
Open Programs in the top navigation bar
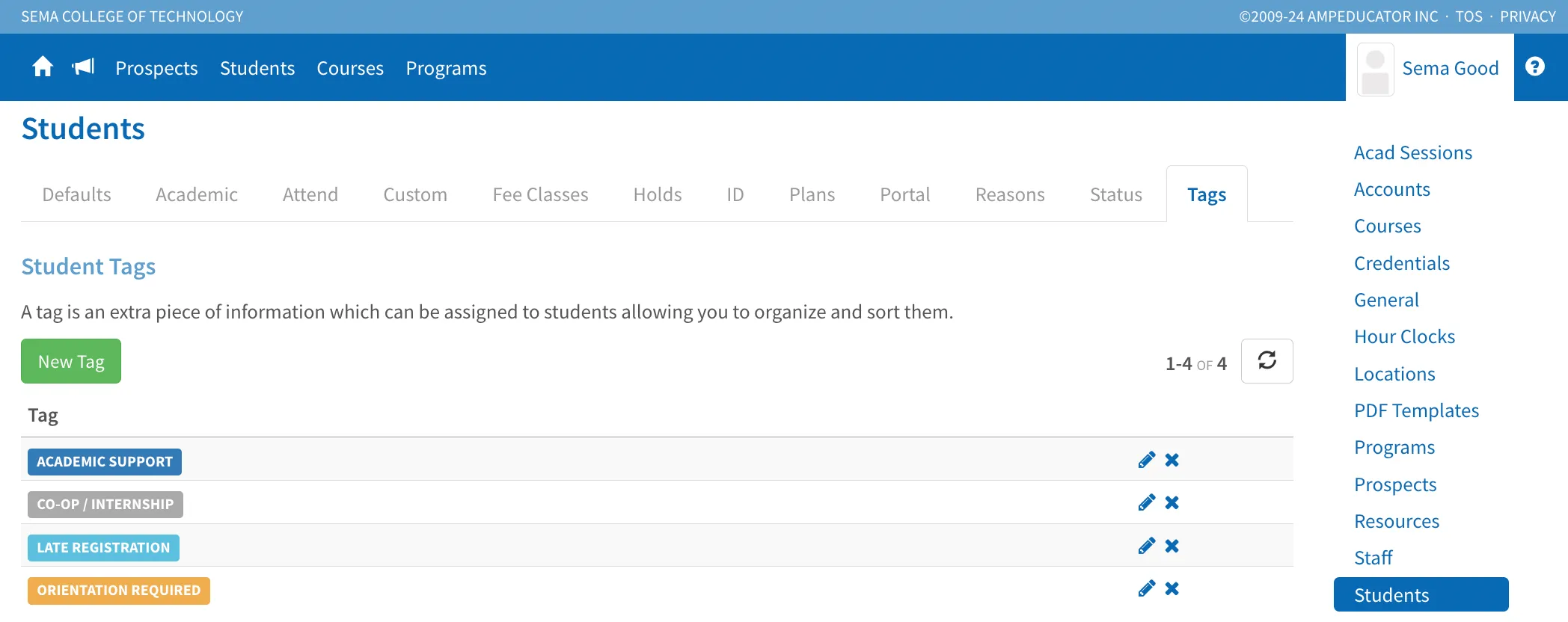pos(446,68)
